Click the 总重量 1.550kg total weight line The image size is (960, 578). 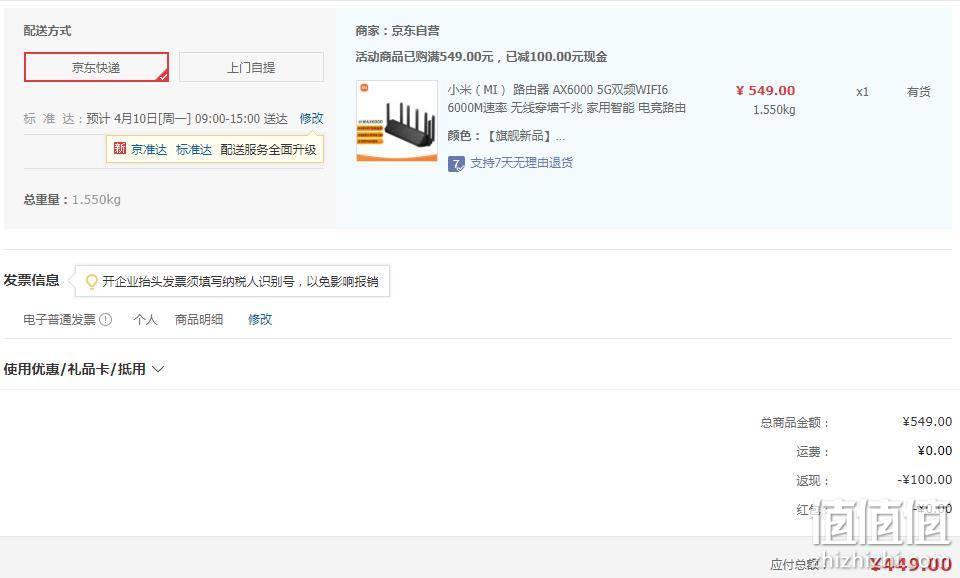tap(72, 200)
